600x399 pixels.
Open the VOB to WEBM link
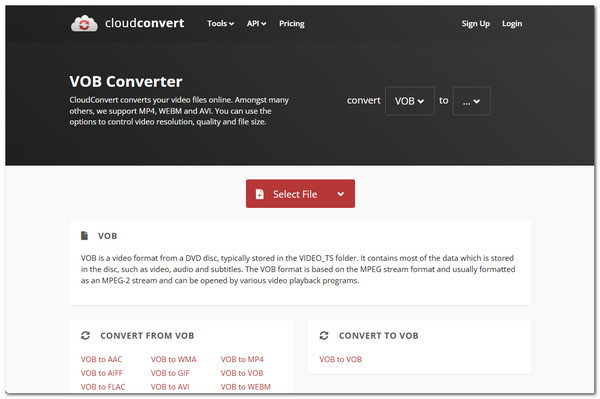click(246, 387)
